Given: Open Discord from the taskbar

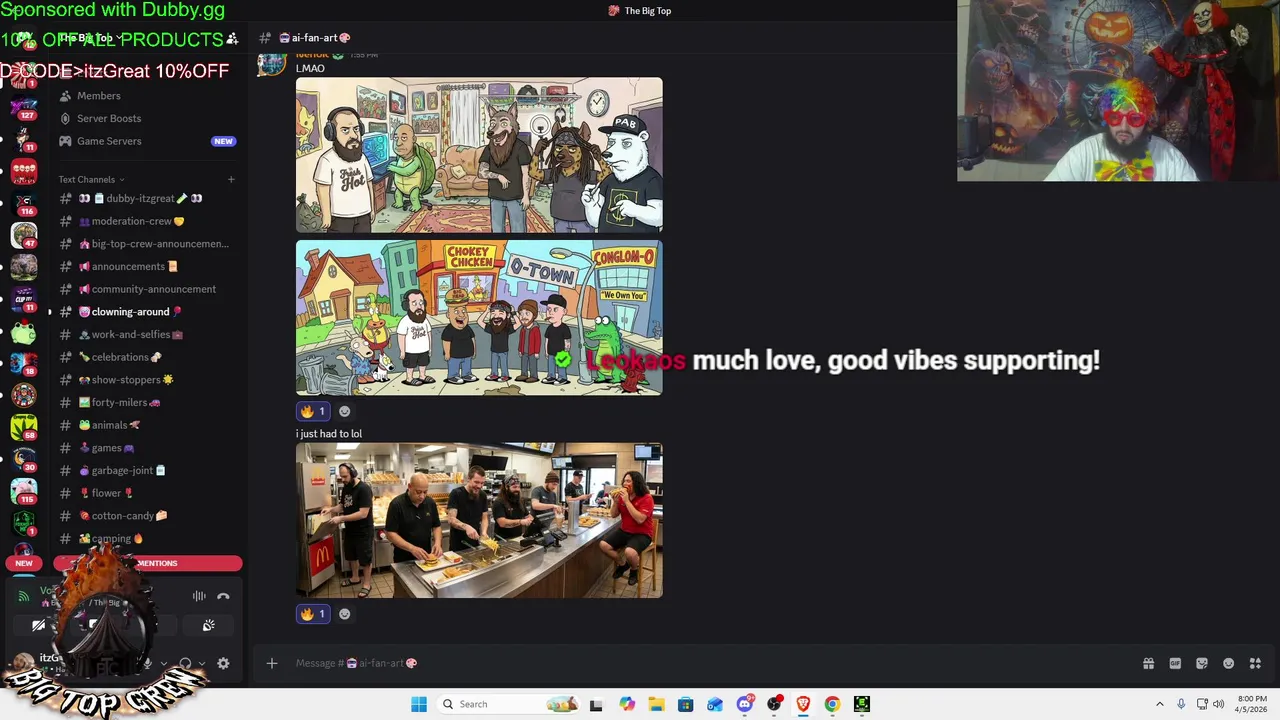Looking at the screenshot, I should tap(745, 704).
